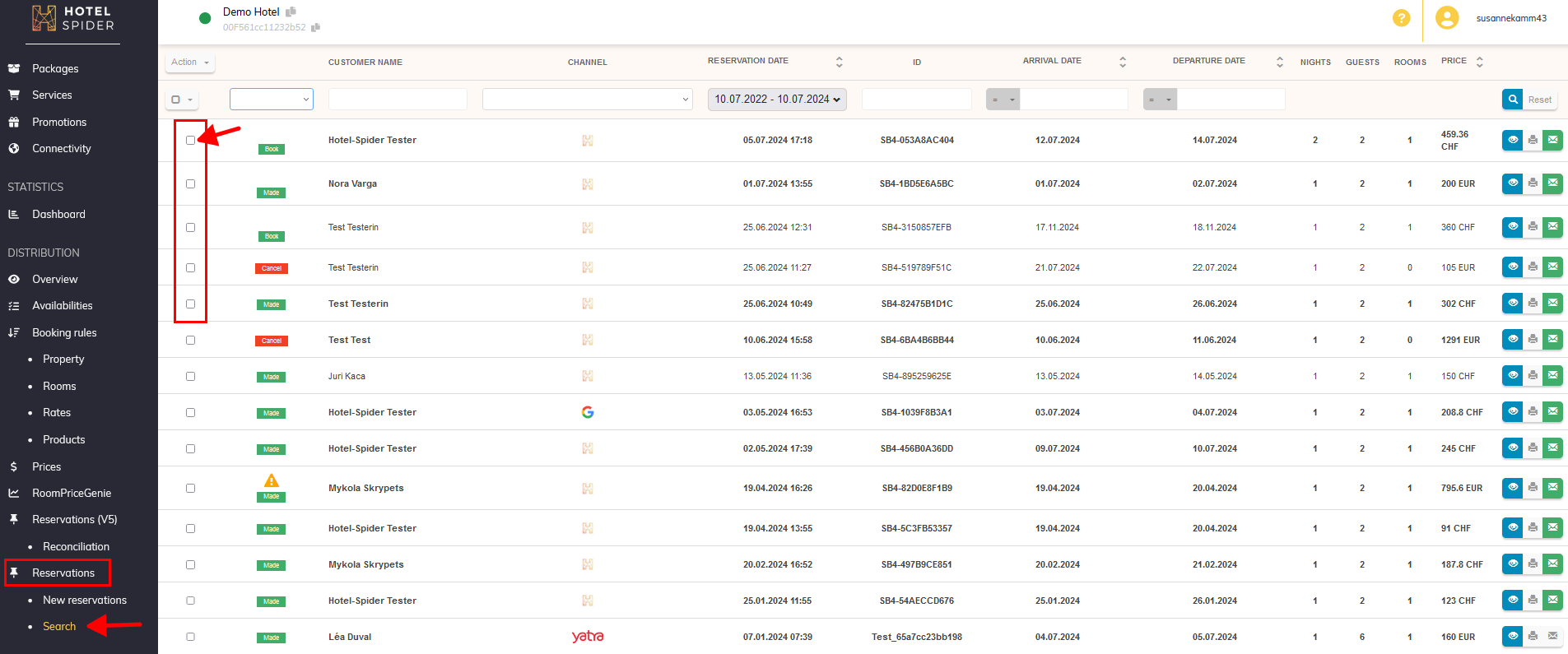View reservation SB4-82D0E8F1B9
Viewport: 1568px width, 654px height.
pos(1512,488)
